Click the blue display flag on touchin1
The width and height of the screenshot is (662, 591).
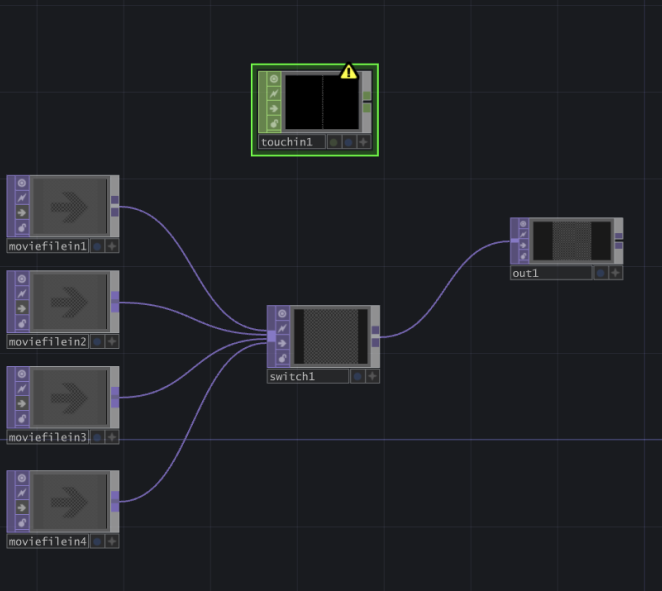348,142
